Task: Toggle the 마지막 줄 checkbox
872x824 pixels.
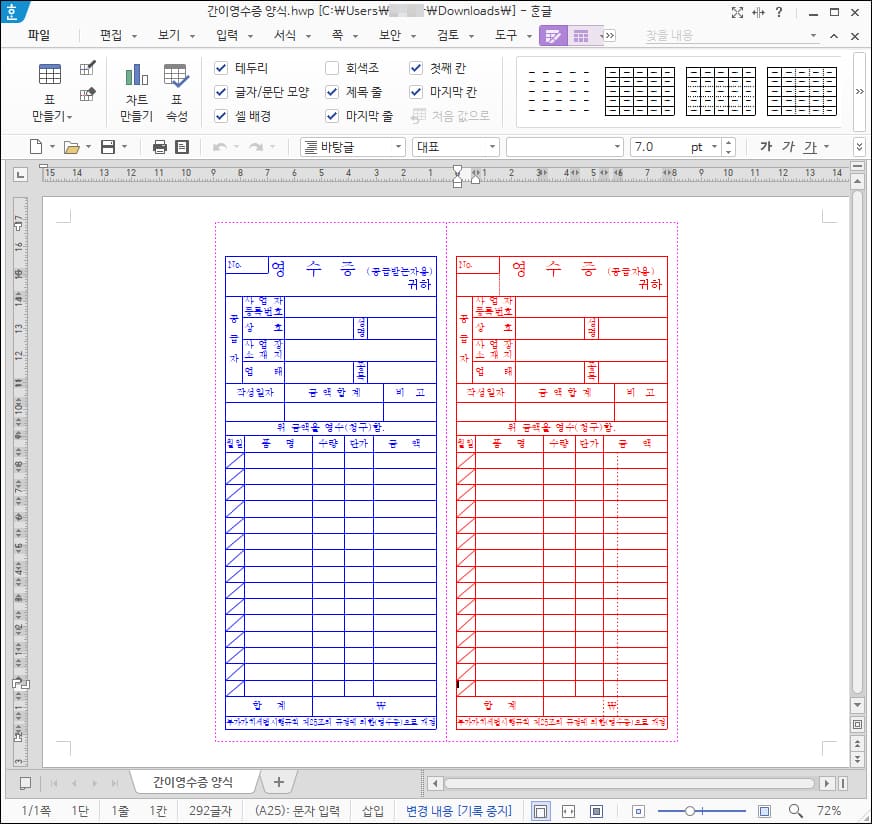Action: coord(332,116)
